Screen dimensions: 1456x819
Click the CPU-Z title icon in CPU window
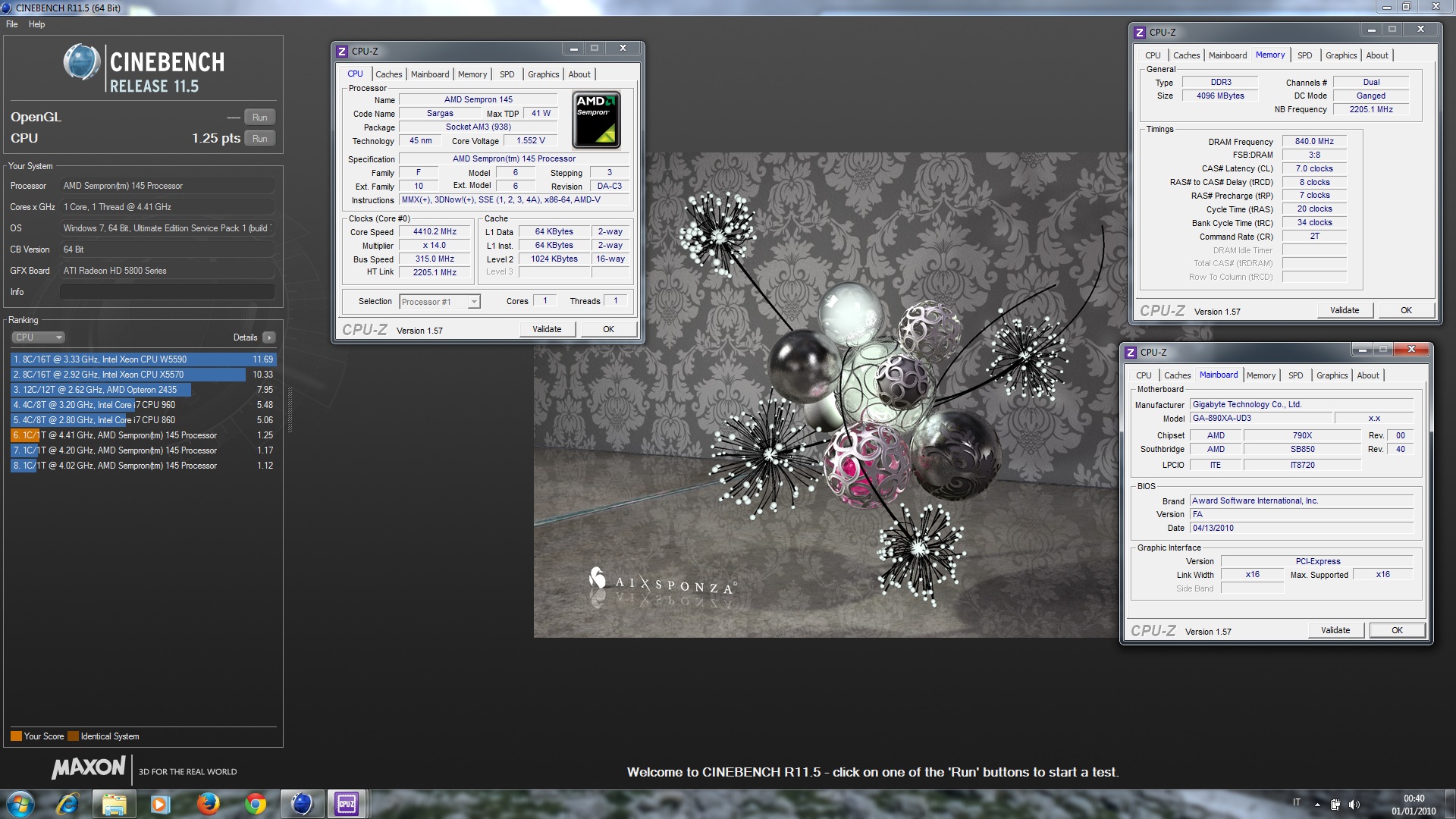point(342,51)
